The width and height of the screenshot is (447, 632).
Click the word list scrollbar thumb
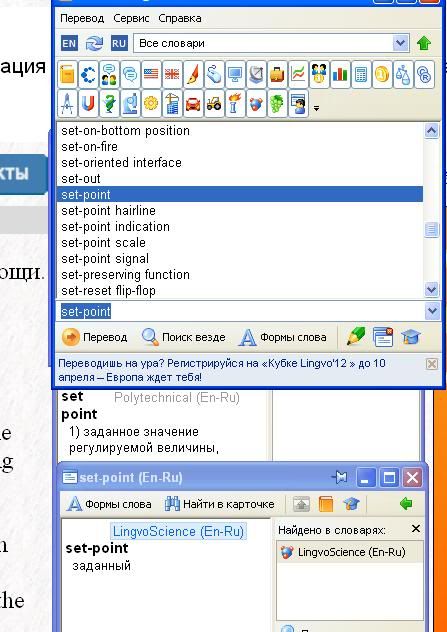432,230
